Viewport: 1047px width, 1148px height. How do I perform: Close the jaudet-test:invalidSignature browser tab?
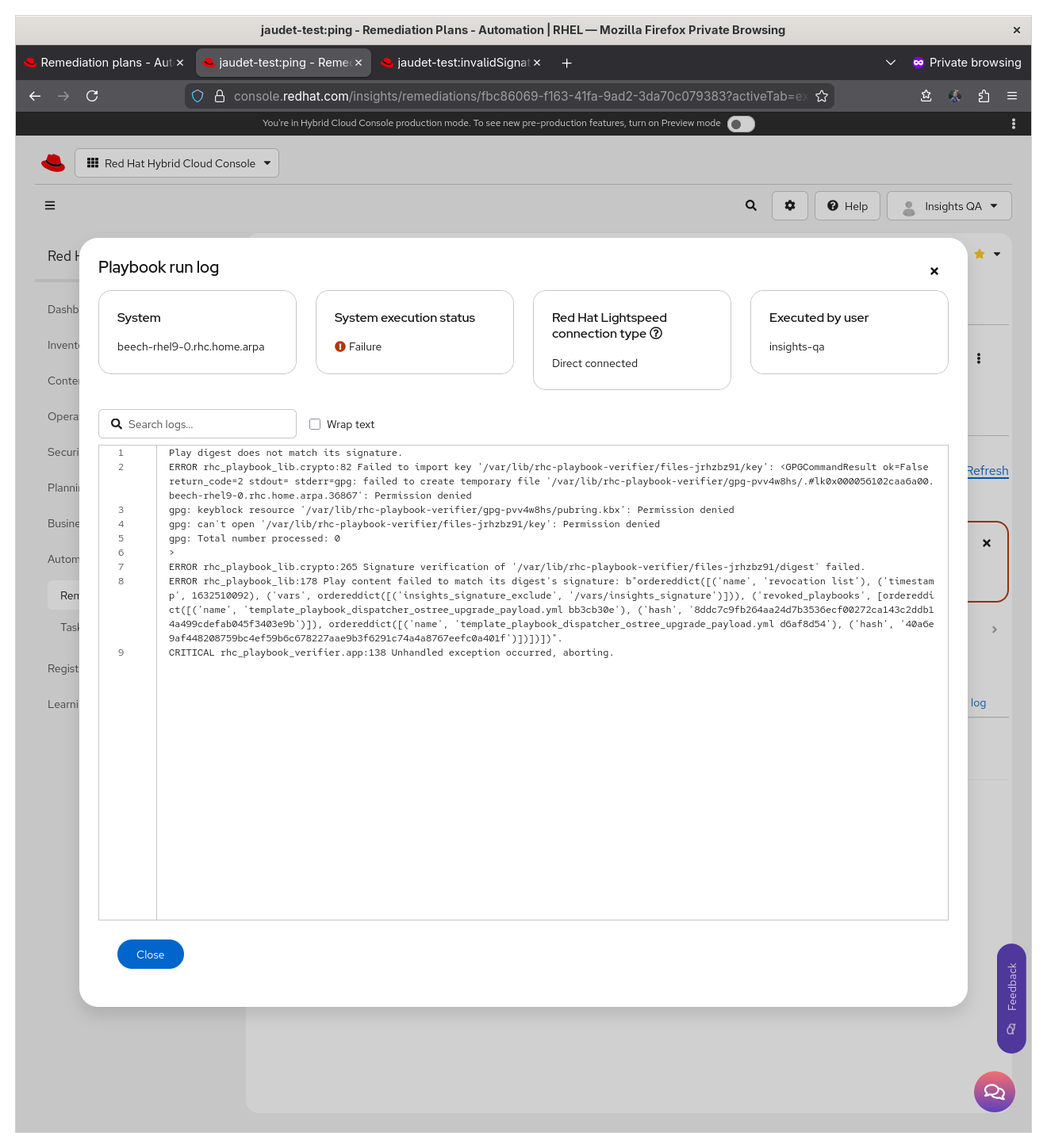click(537, 63)
